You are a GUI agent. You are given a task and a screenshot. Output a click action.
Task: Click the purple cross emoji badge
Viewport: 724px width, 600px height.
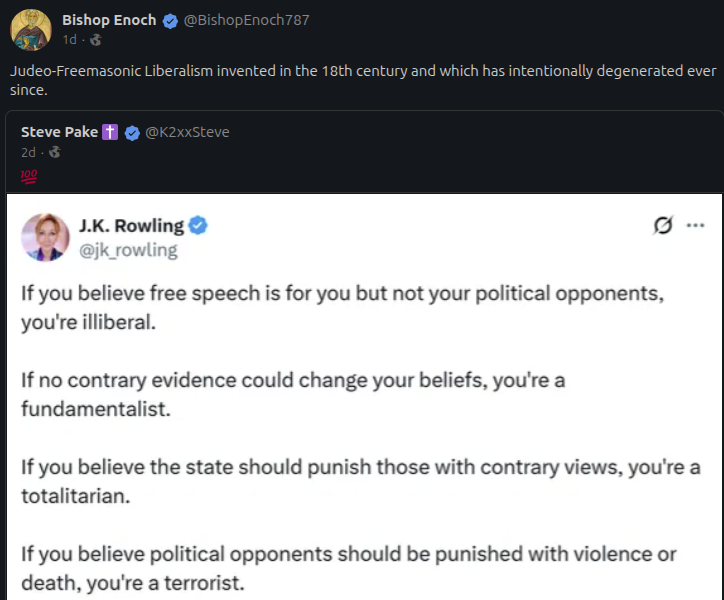click(110, 132)
